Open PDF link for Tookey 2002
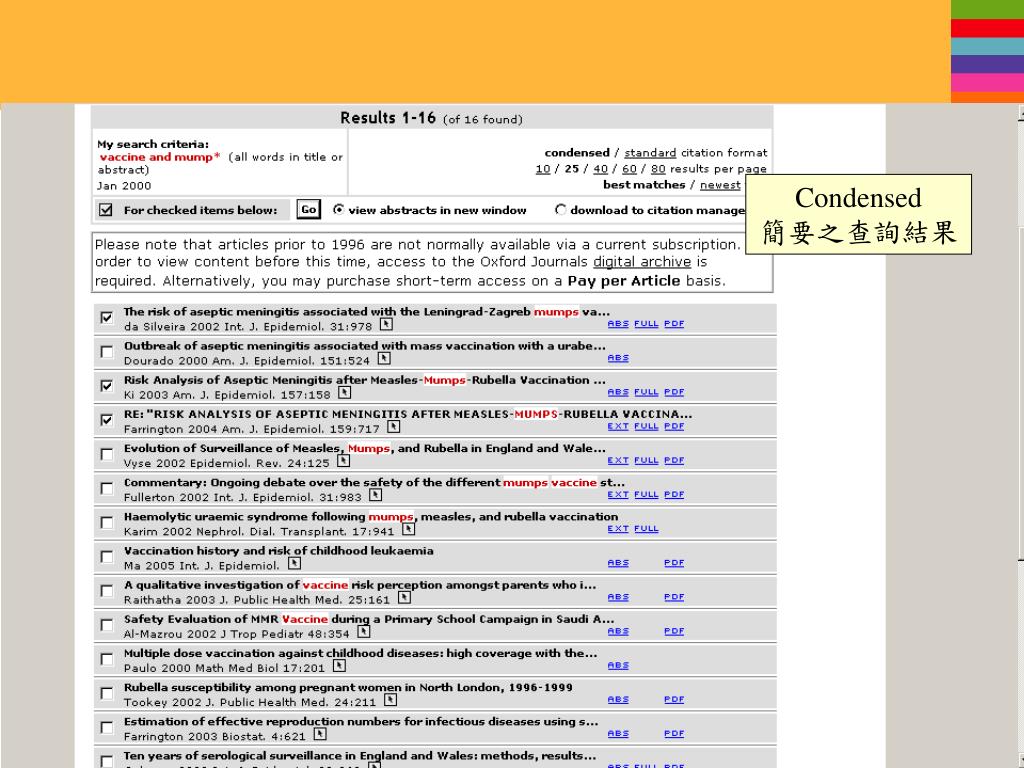The width and height of the screenshot is (1024, 768). [674, 699]
